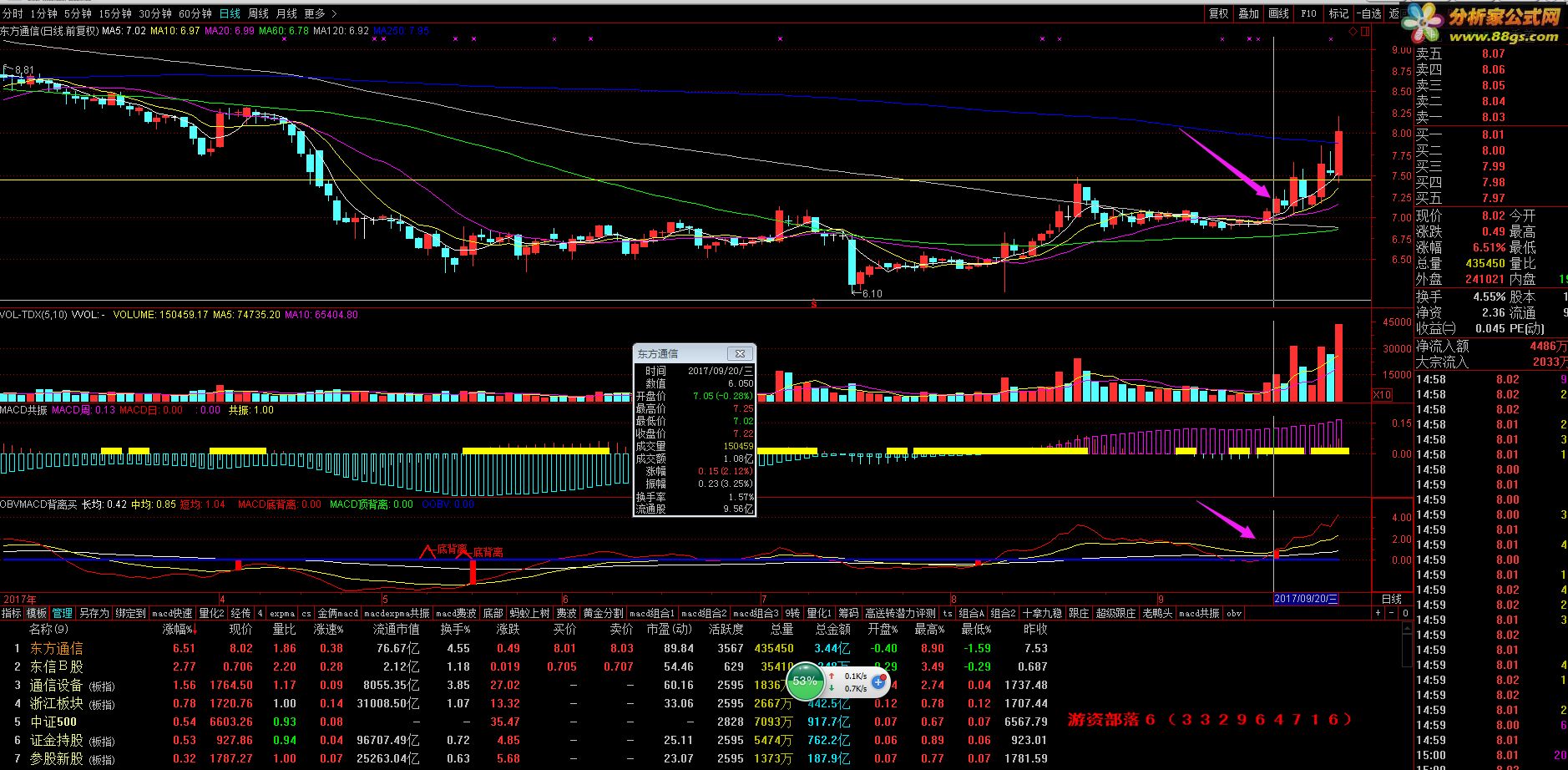Select the 筹码 indicator

pos(847,613)
